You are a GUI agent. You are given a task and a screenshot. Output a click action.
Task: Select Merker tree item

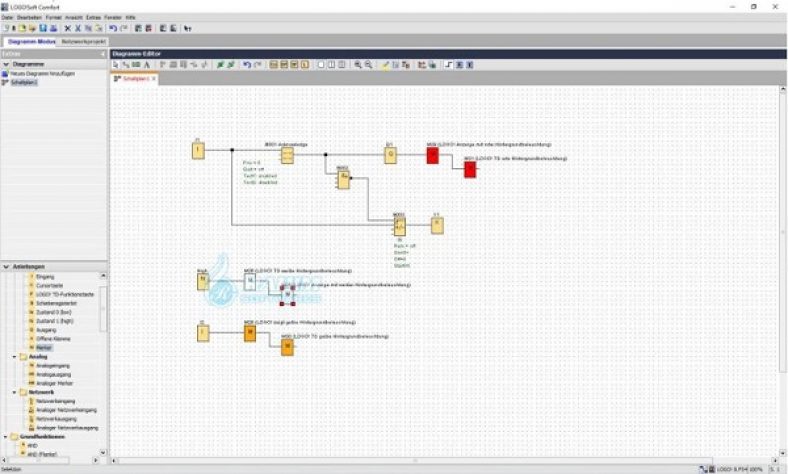44,348
